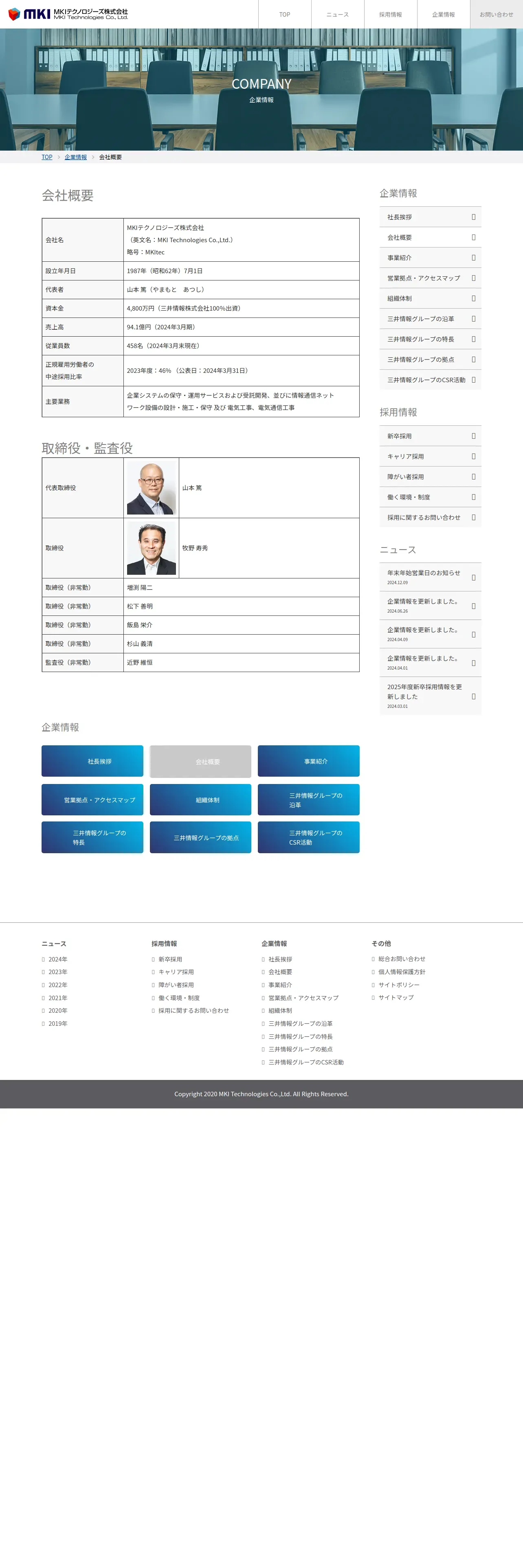
Task: Open footer link 三井情報グループの沿革
Action: point(300,1024)
